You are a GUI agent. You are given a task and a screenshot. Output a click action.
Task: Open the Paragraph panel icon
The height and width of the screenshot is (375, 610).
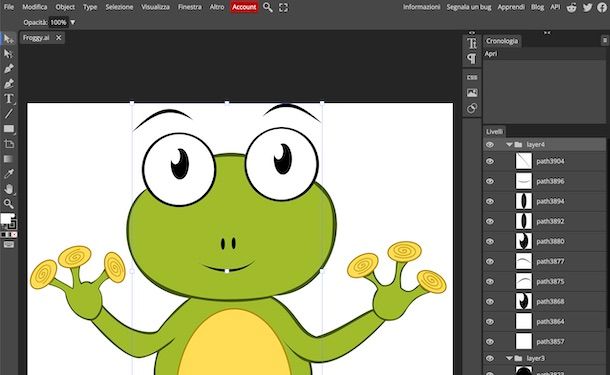pyautogui.click(x=472, y=59)
